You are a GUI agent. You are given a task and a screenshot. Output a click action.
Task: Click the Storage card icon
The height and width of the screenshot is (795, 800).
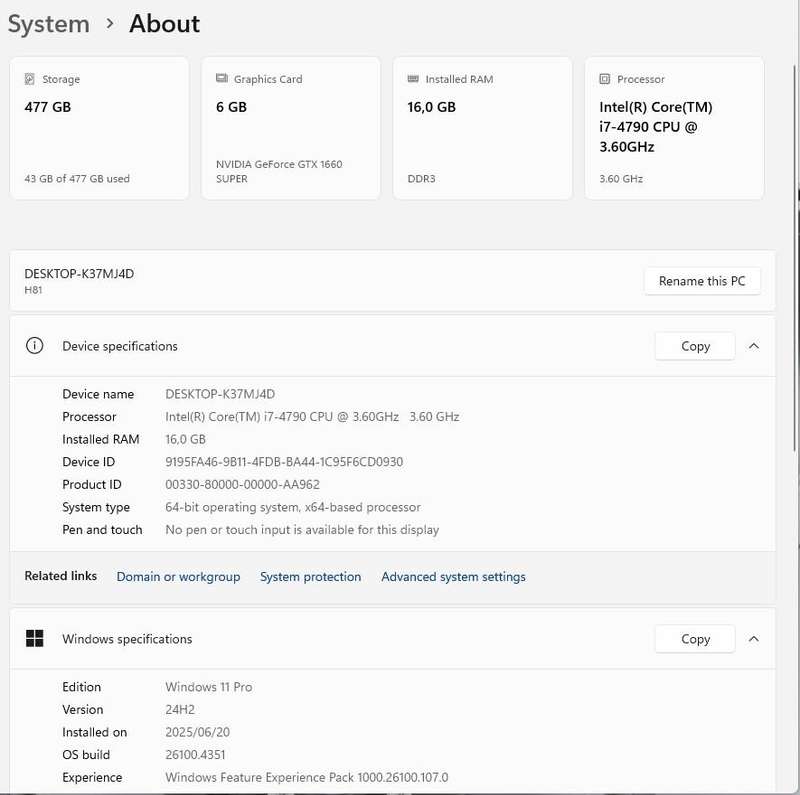tap(30, 79)
